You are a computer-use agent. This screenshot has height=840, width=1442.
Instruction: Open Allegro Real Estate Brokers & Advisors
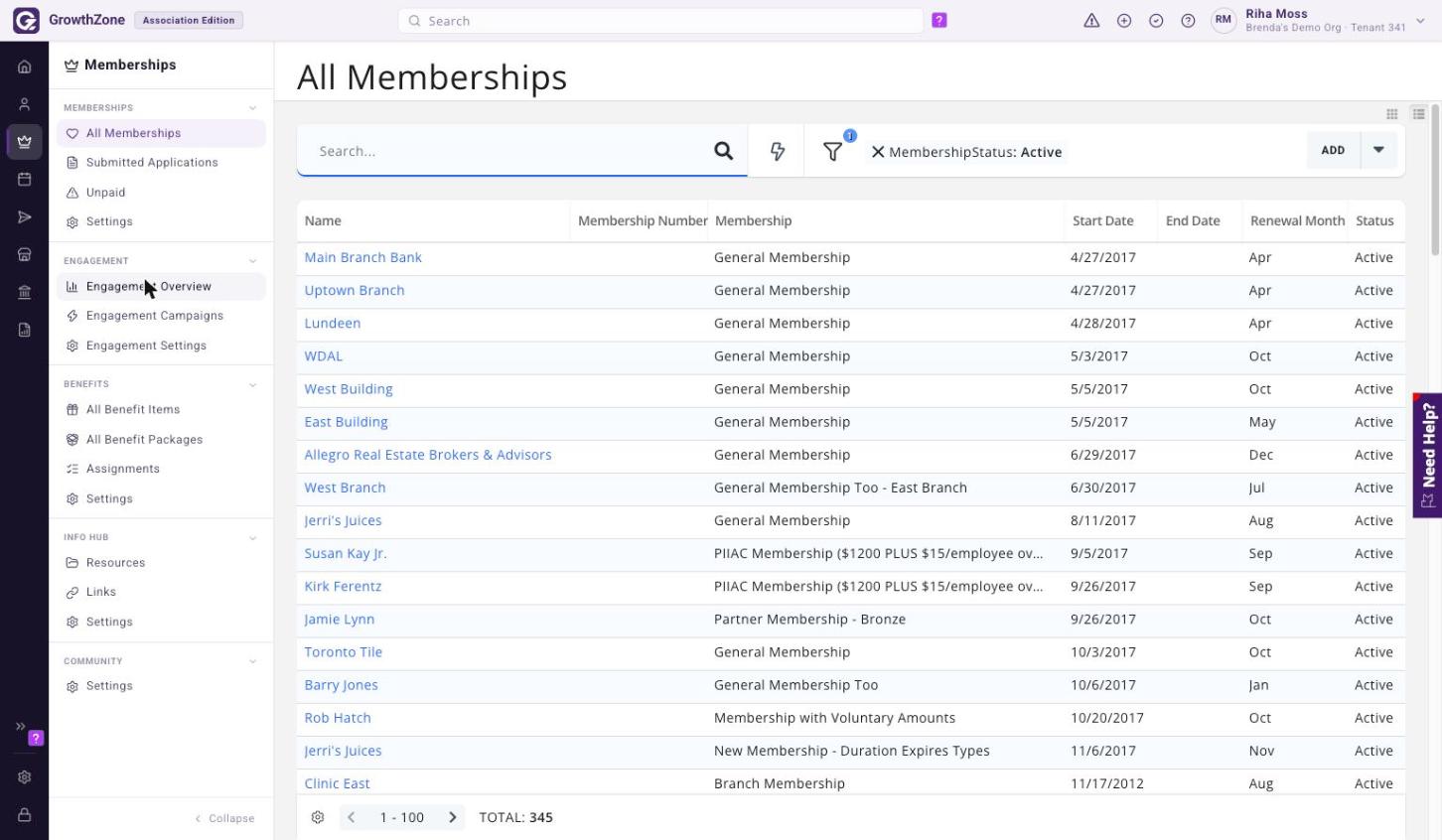(x=427, y=455)
